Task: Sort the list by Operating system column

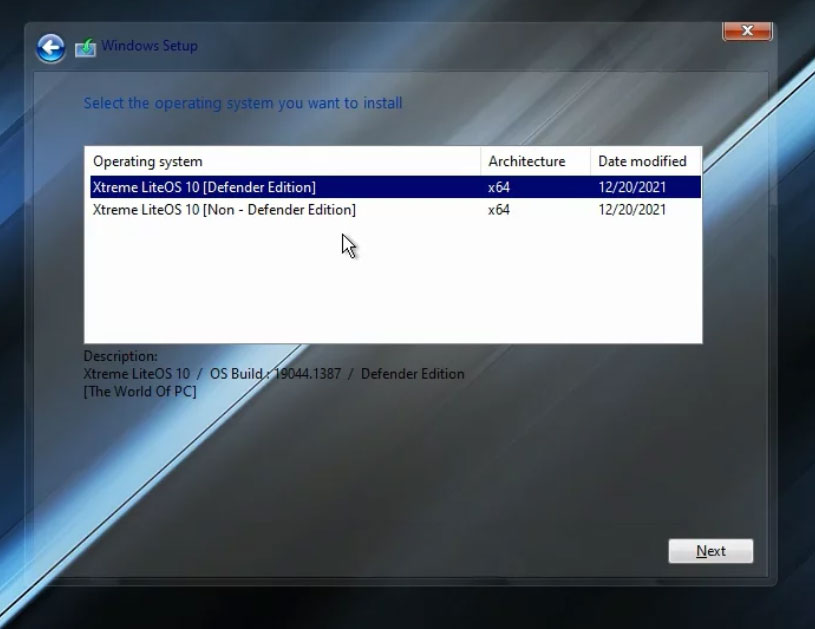Action: tap(148, 161)
